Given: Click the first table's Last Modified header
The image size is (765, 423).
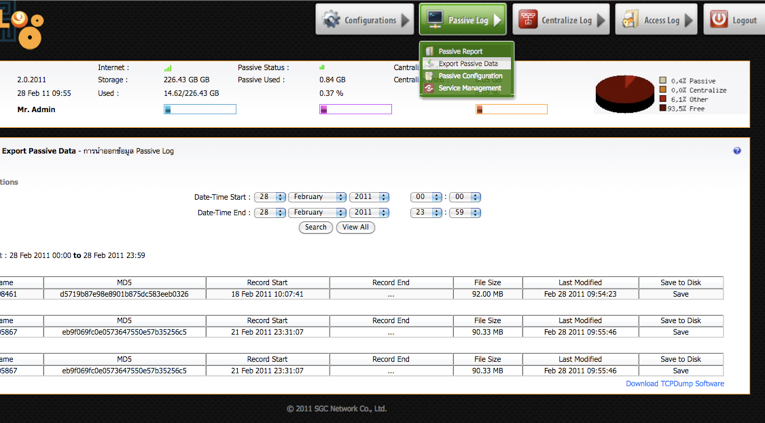Looking at the screenshot, I should [x=580, y=282].
